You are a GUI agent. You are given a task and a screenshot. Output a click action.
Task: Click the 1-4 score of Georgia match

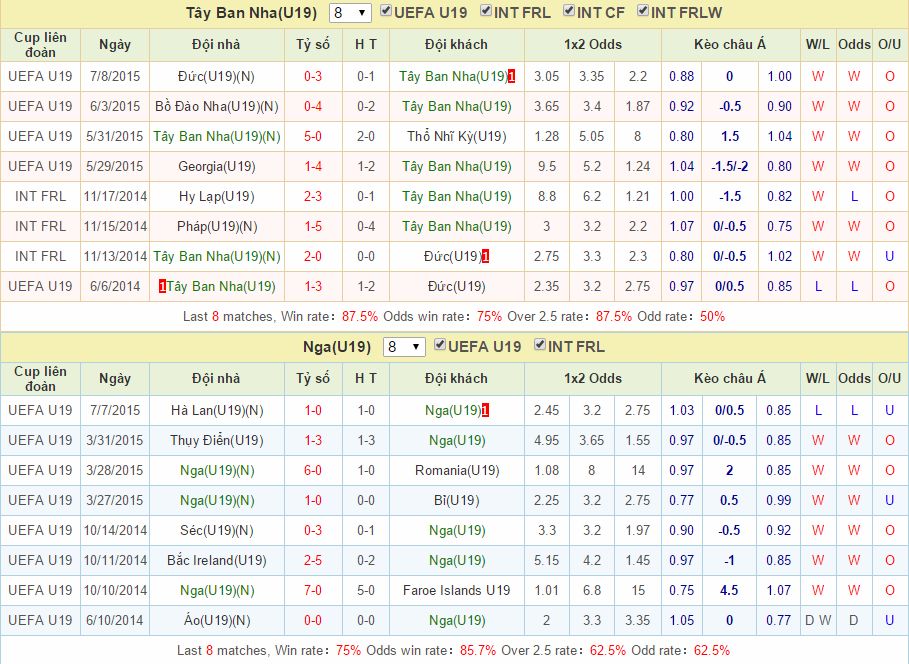tap(313, 167)
